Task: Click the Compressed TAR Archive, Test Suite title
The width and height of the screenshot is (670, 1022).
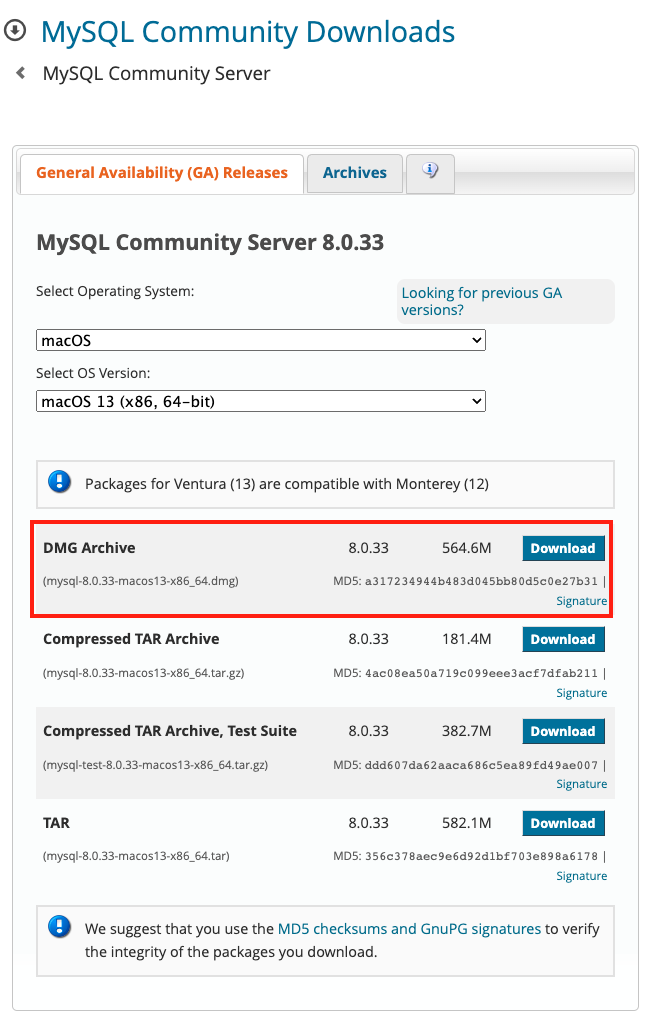Action: pos(169,731)
